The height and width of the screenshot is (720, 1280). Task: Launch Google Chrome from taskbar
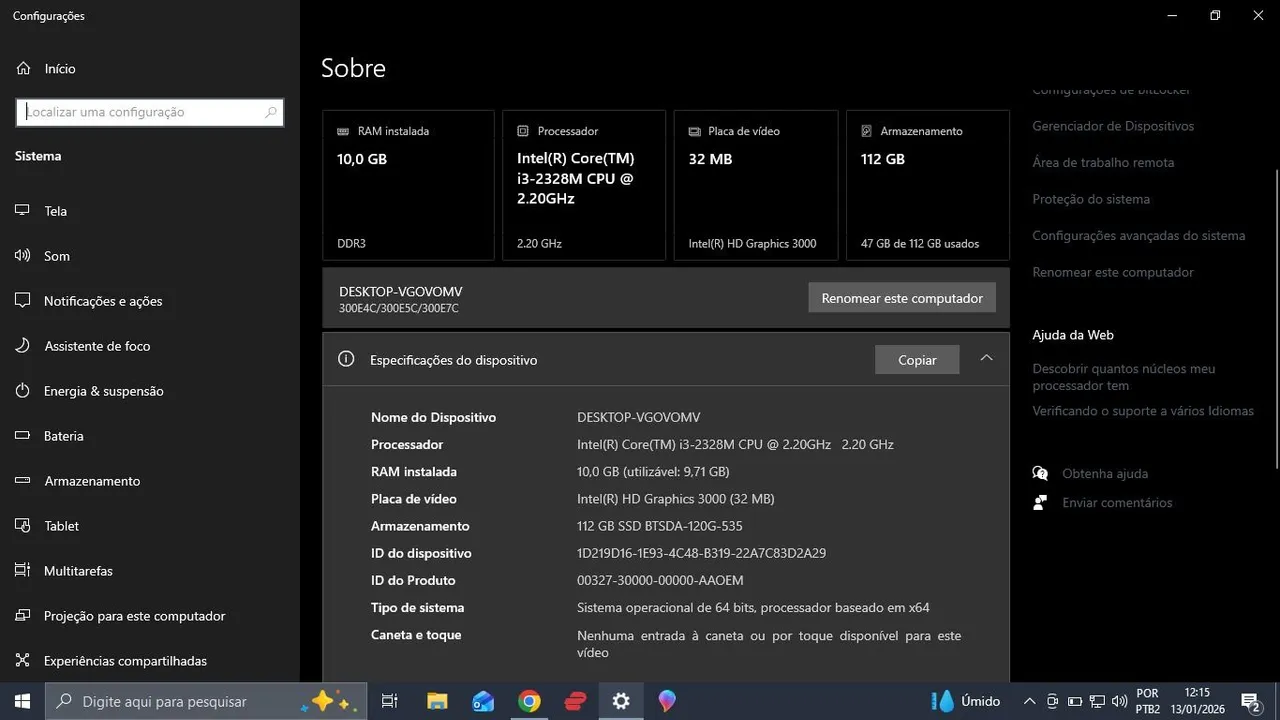pyautogui.click(x=529, y=701)
